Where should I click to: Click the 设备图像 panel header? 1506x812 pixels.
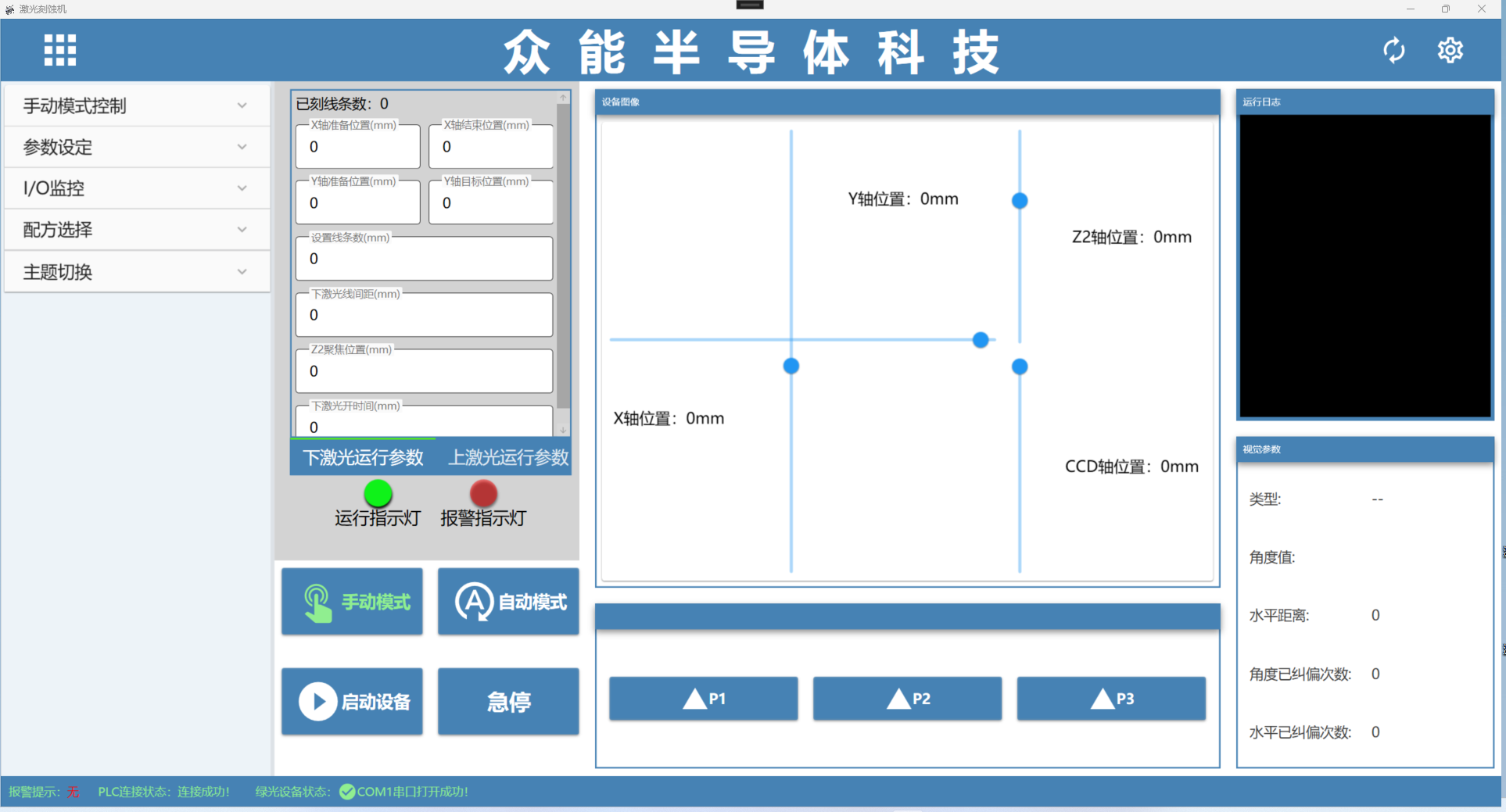click(x=908, y=102)
